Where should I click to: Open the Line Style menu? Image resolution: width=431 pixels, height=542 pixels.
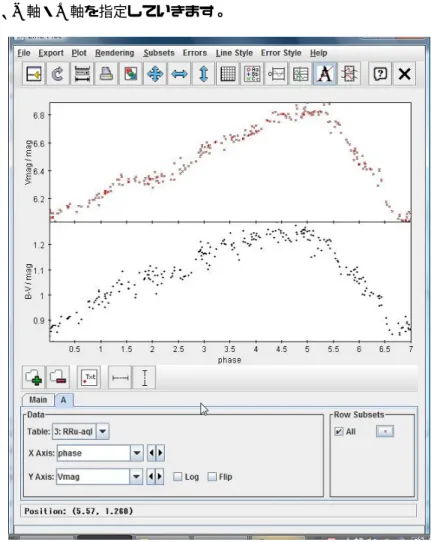pyautogui.click(x=234, y=53)
